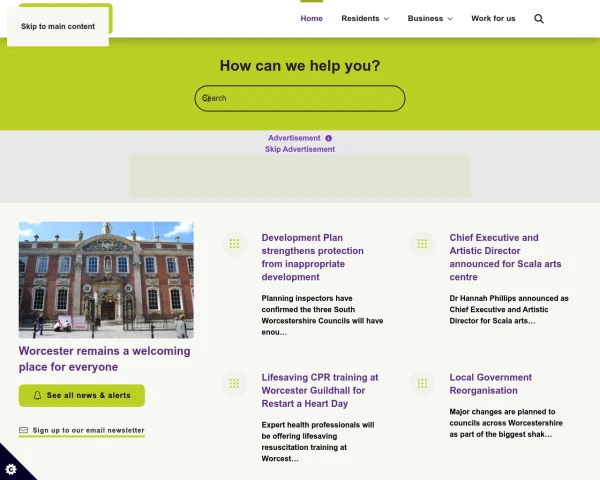Expand the Residents menu chevron
600x480 pixels.
click(386, 19)
